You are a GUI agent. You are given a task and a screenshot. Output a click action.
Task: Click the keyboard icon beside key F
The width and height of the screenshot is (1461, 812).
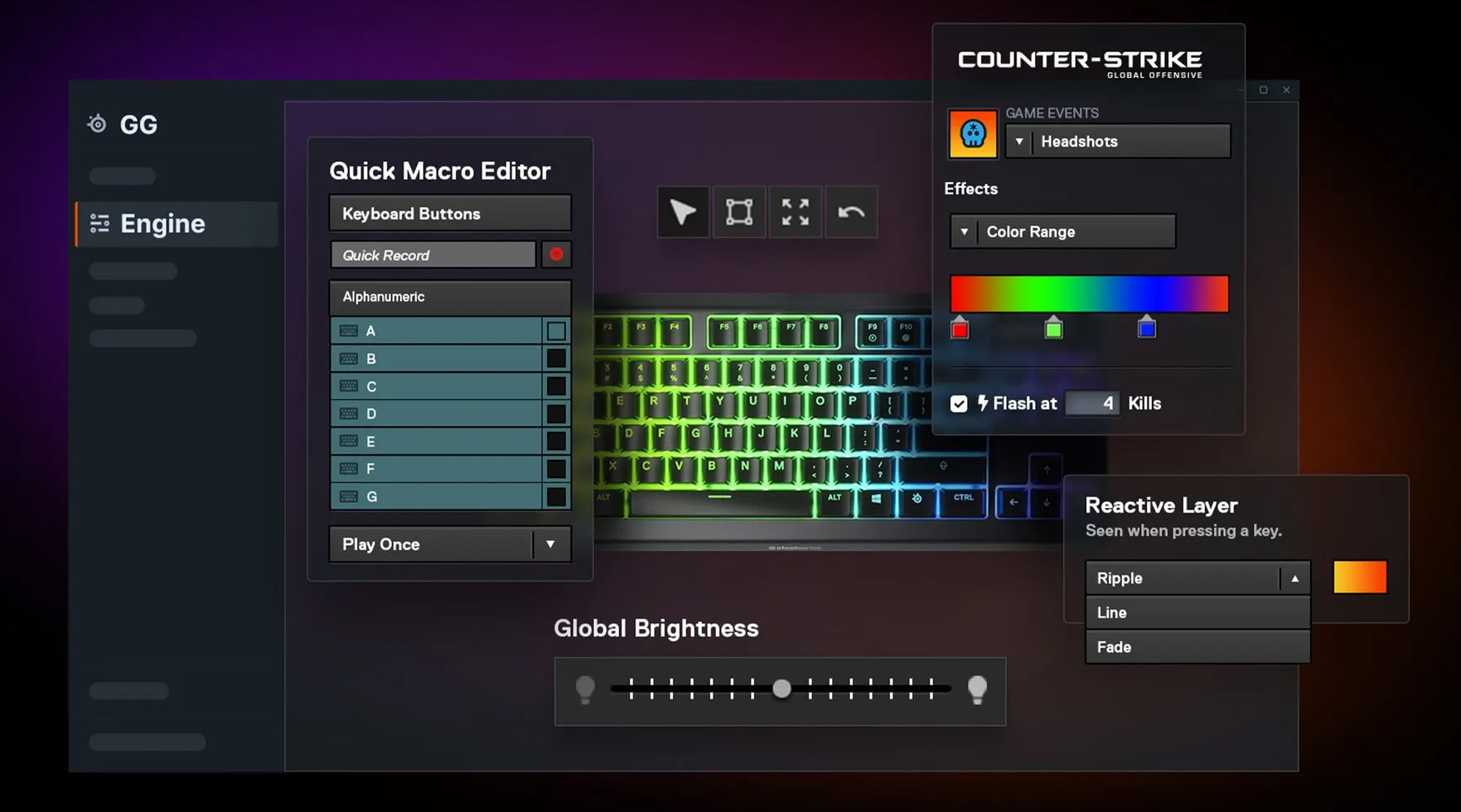click(349, 468)
